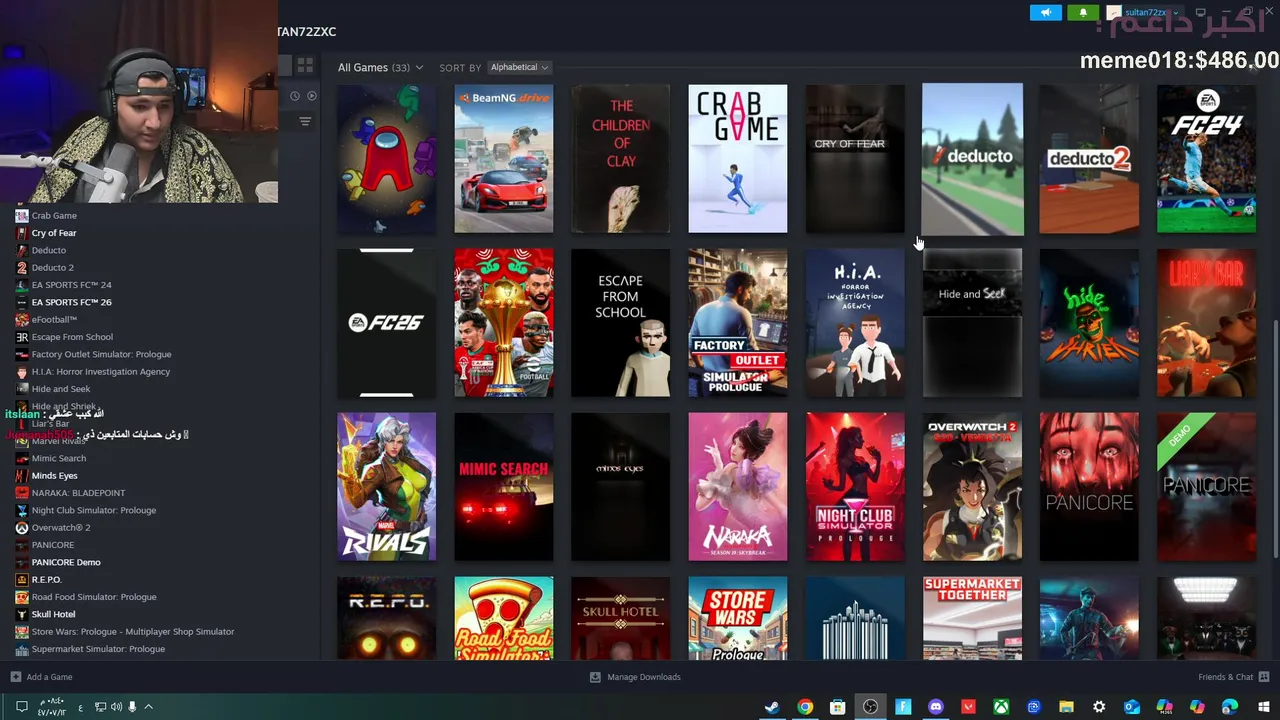Open Discord from the taskbar
1280x720 pixels.
(x=936, y=707)
